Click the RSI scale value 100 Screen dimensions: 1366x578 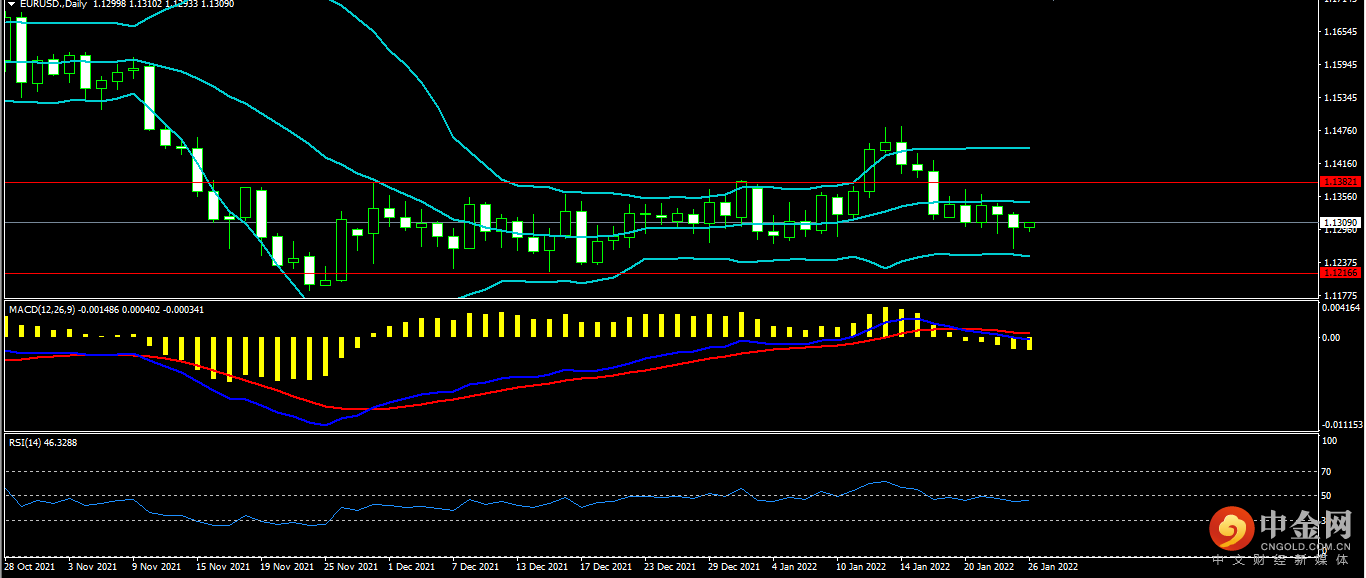pyautogui.click(x=1330, y=440)
